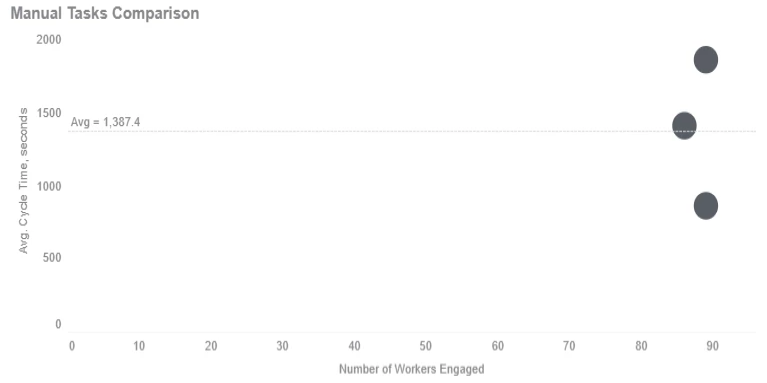The height and width of the screenshot is (383, 767).
Task: Click the 'Avg = 1,387.4' reference label
Action: pyautogui.click(x=105, y=122)
